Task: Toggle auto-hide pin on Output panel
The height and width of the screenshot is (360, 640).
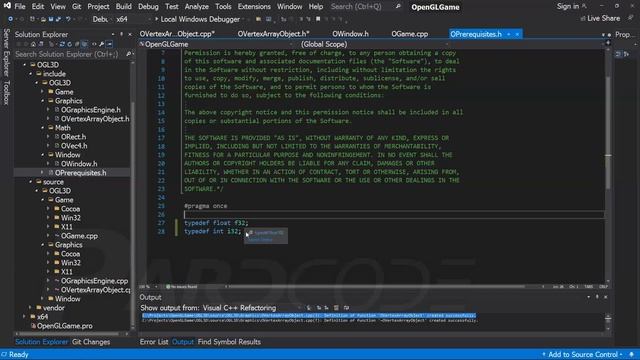Action: pos(597,297)
